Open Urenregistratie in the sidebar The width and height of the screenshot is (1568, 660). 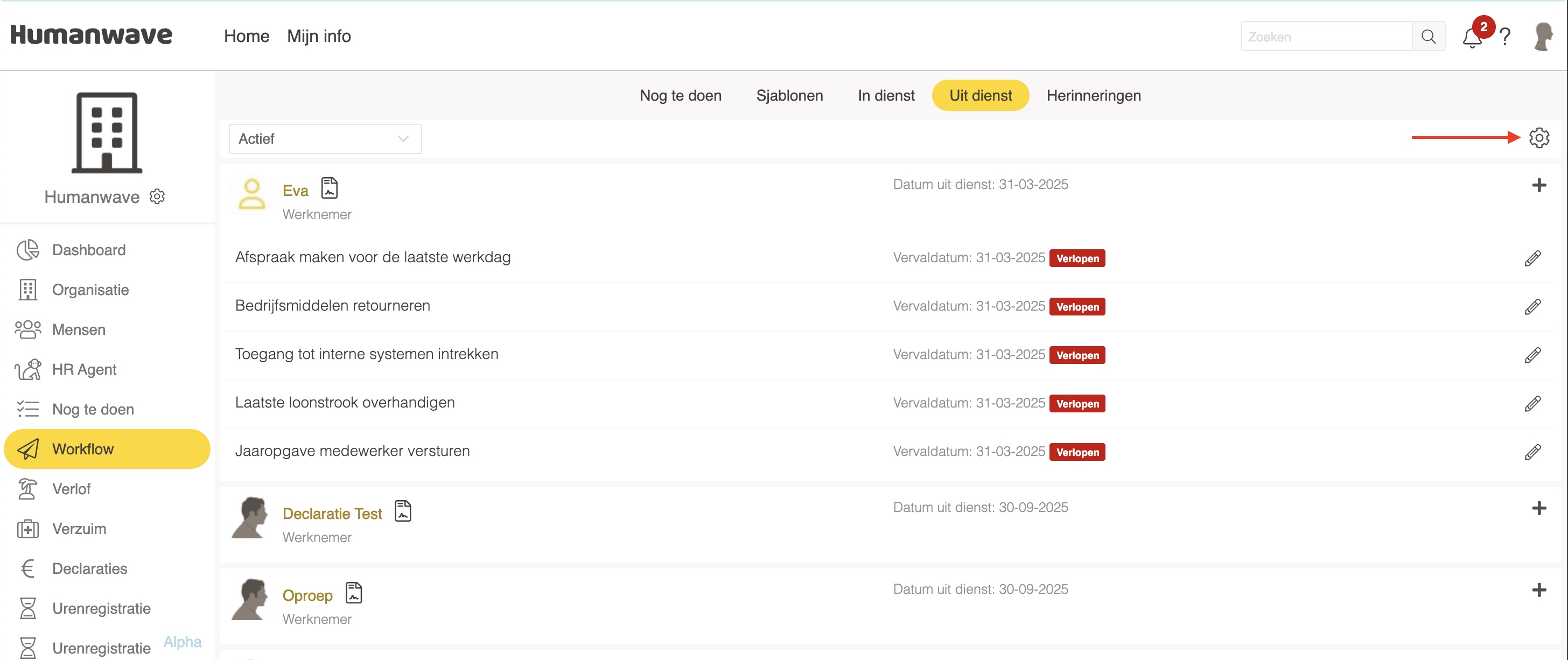[107, 608]
